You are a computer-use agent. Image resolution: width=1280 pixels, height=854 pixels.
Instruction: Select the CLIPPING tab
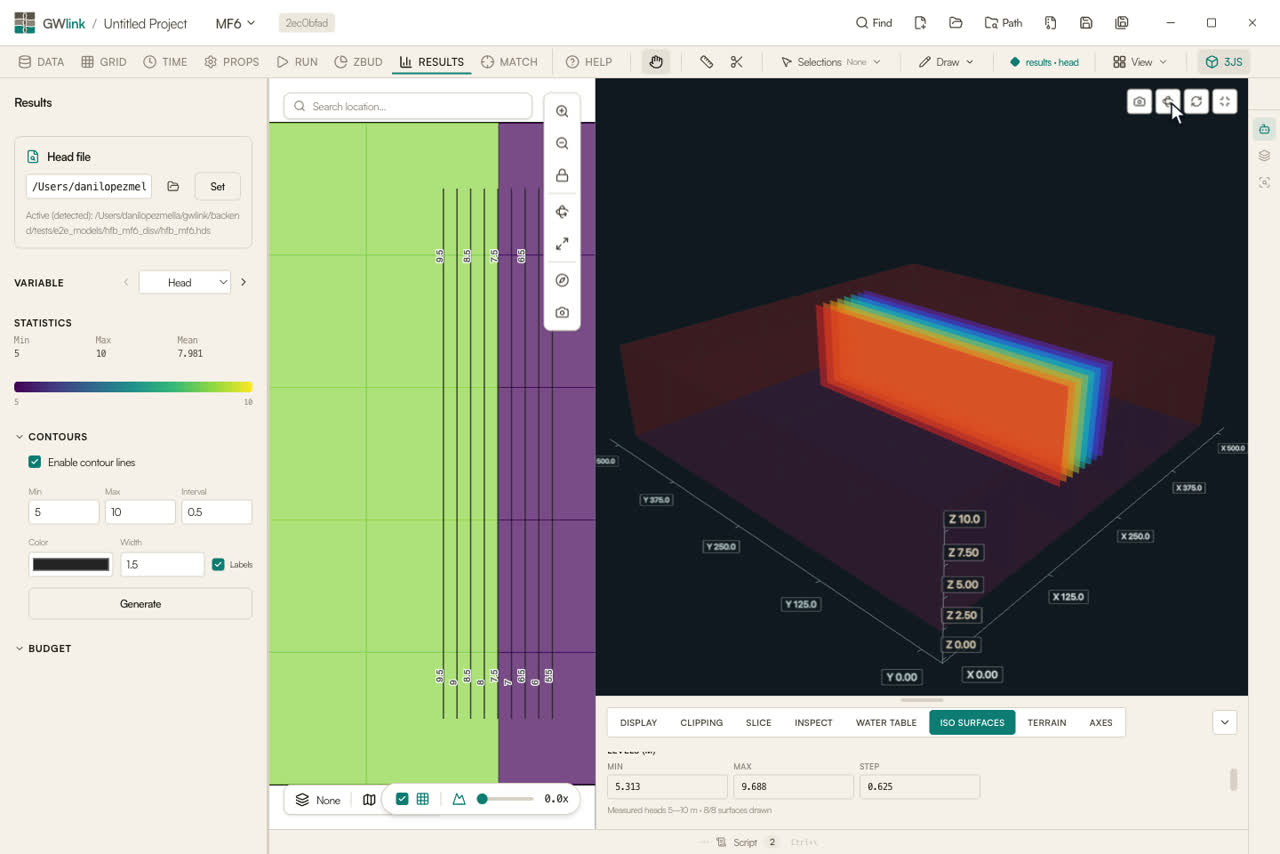point(701,723)
